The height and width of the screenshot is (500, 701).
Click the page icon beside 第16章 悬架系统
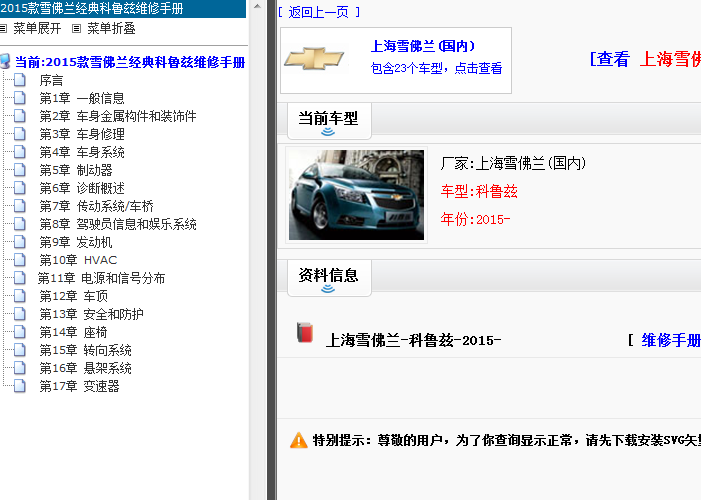coord(20,368)
